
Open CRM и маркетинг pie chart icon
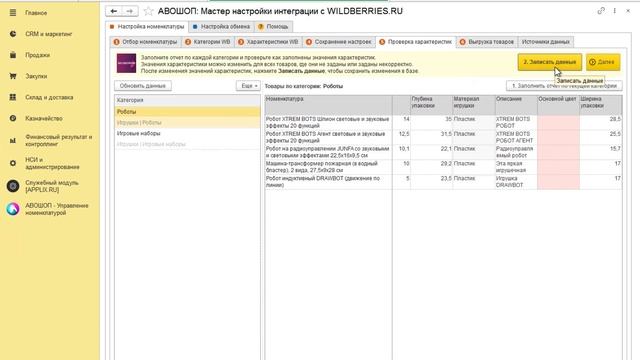(x=13, y=34)
